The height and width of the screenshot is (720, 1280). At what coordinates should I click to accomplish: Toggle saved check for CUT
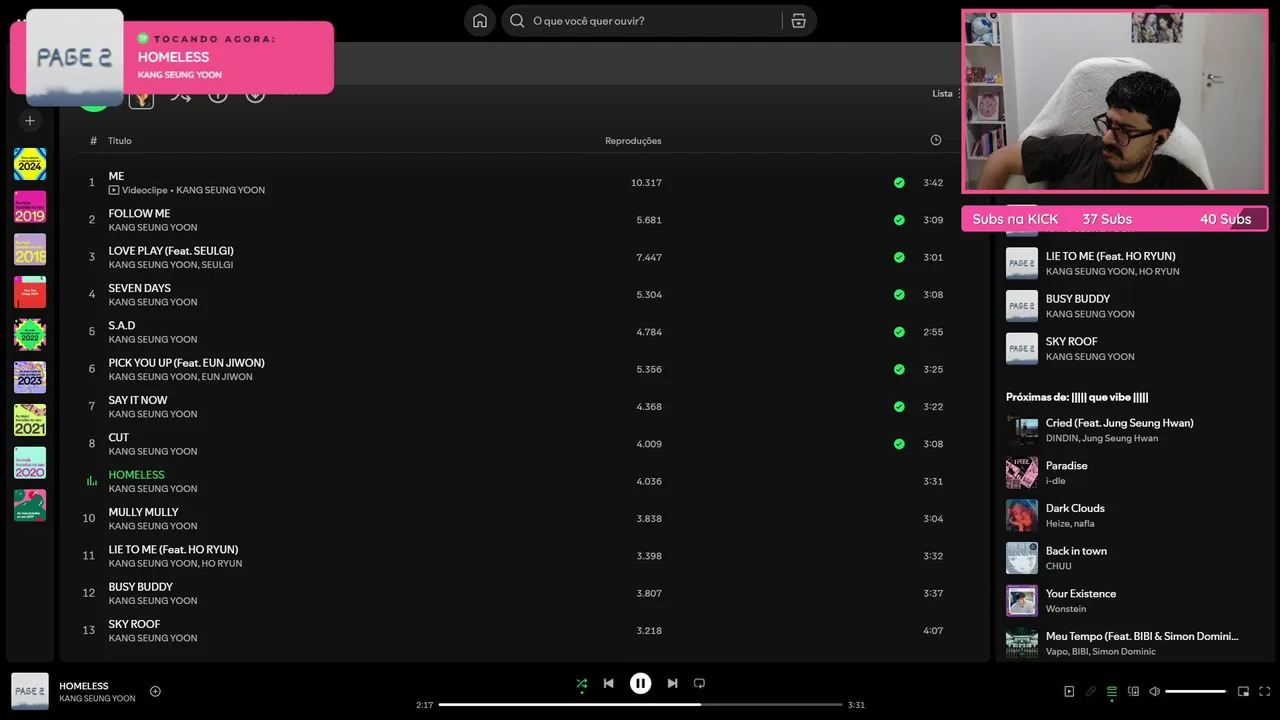point(899,444)
